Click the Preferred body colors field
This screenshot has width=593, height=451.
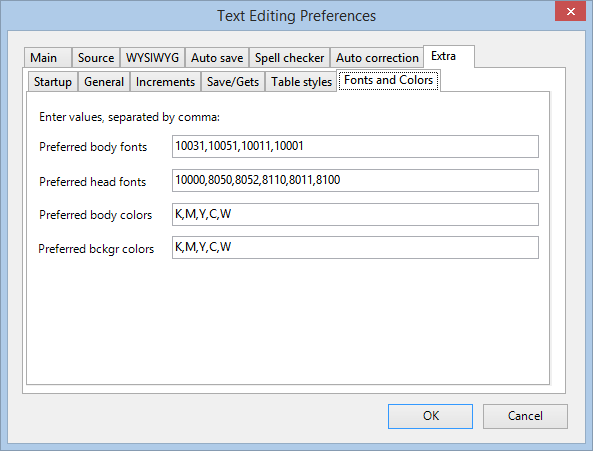(355, 214)
